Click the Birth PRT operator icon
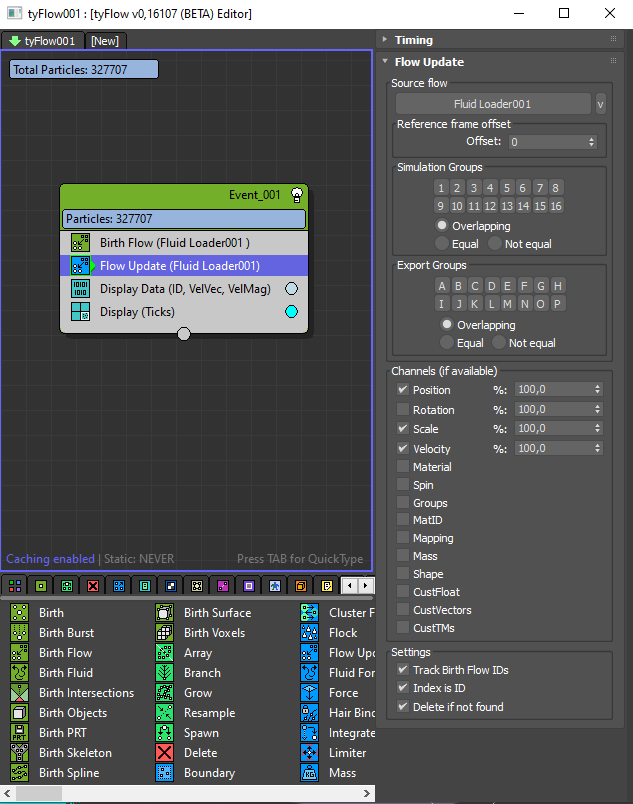Viewport: 633px width, 804px height. click(19, 733)
